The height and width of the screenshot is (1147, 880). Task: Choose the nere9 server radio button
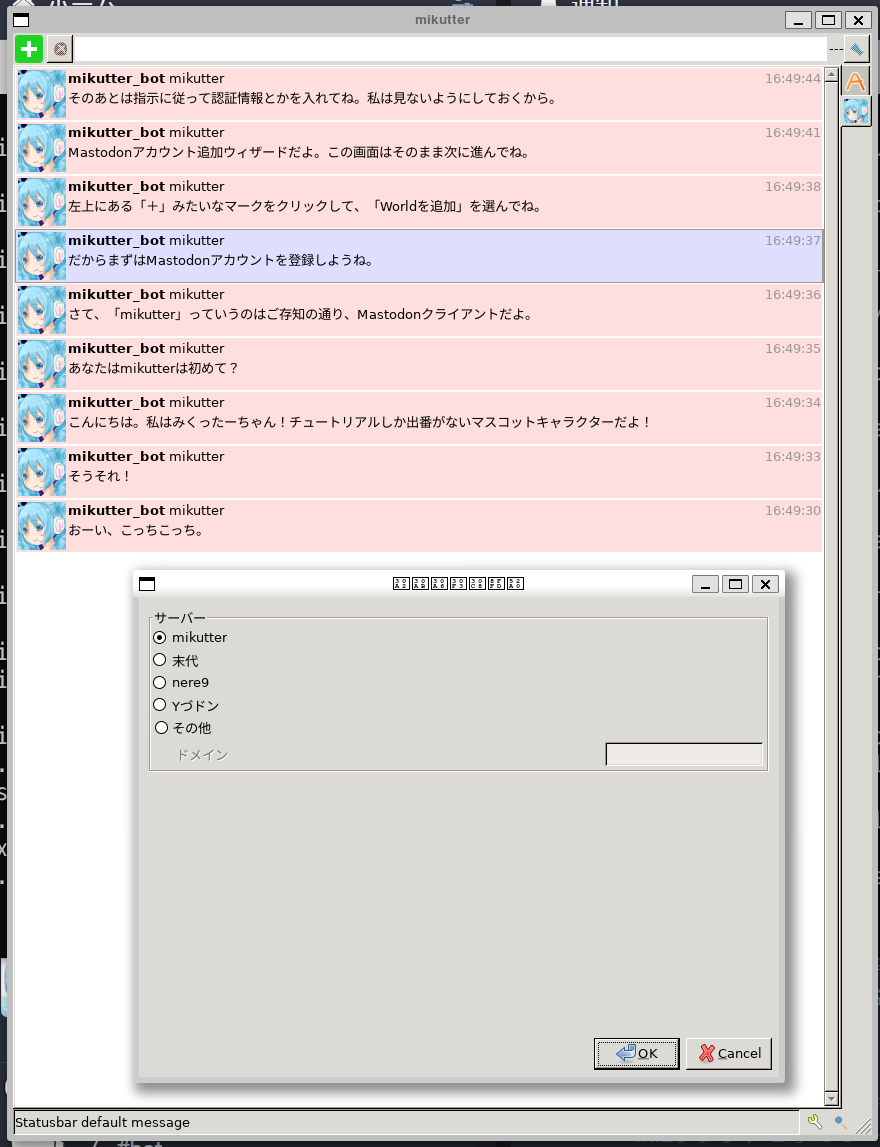click(x=160, y=682)
